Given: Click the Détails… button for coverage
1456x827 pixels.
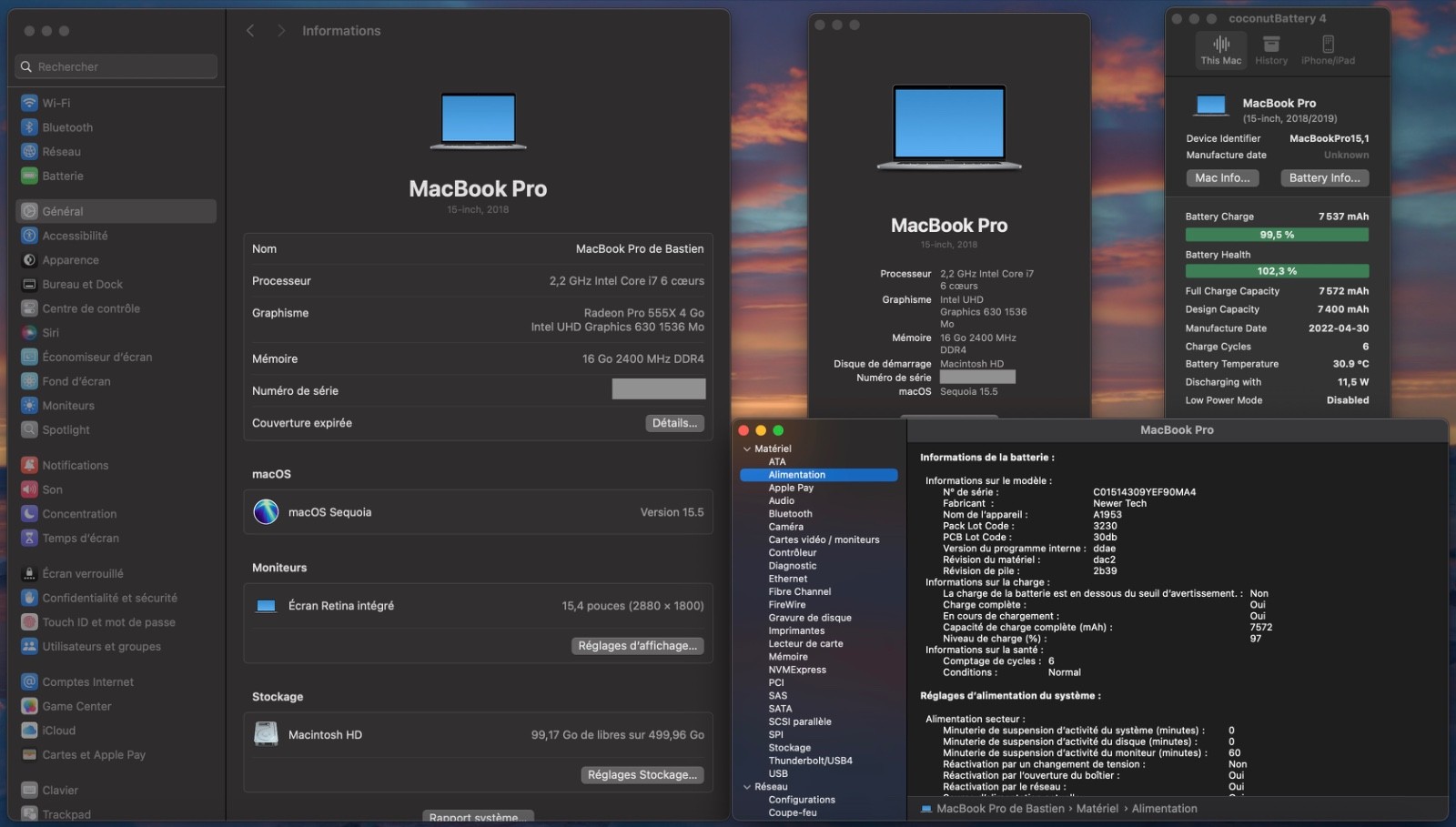Looking at the screenshot, I should [x=674, y=423].
